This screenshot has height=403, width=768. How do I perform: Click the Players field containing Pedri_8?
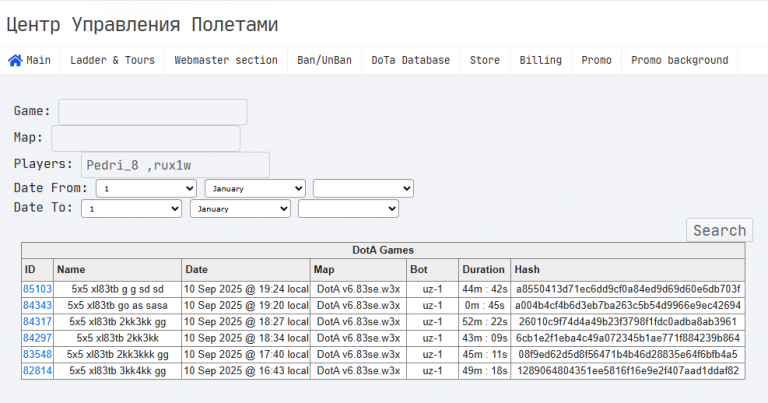[175, 165]
